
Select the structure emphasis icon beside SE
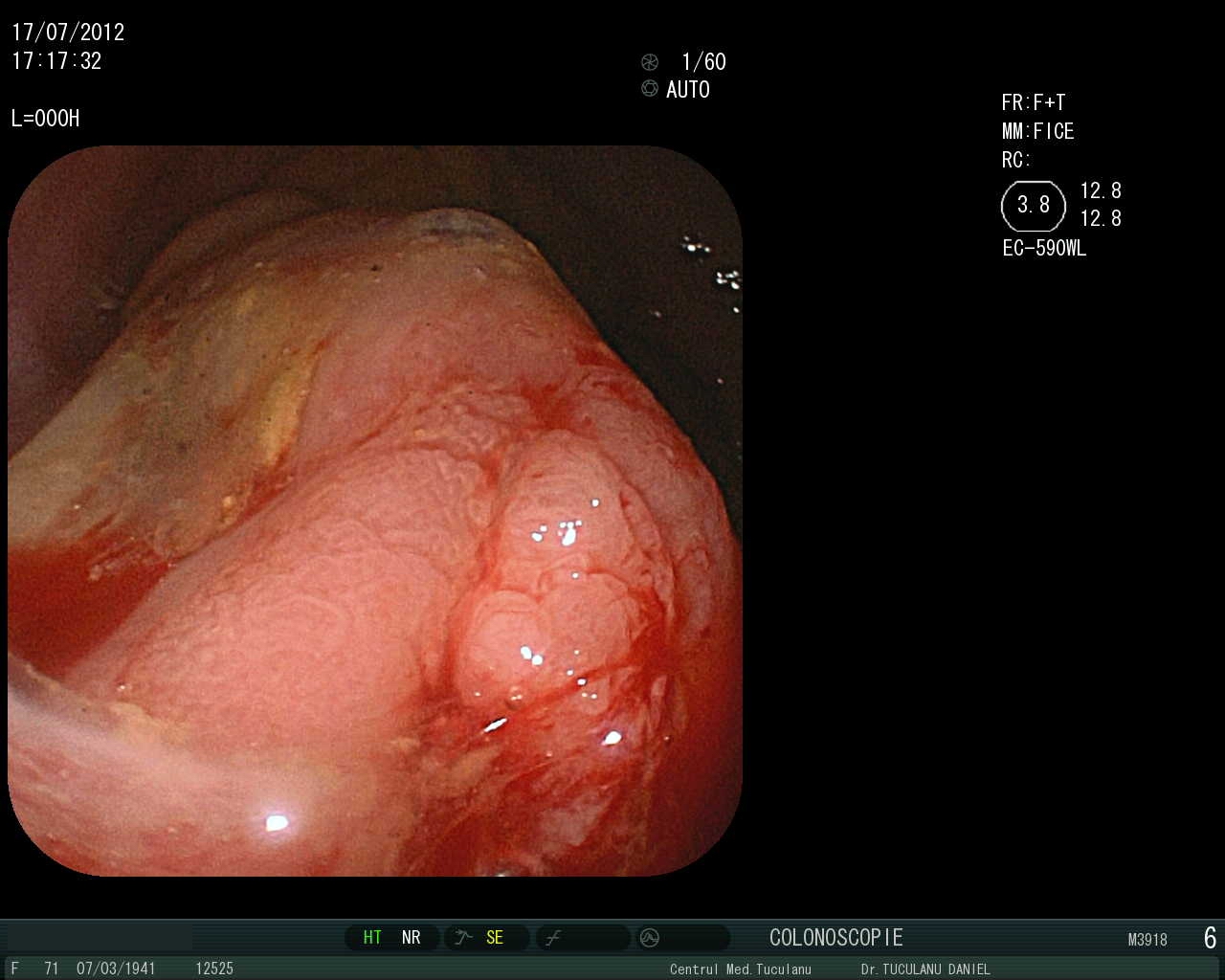(464, 938)
